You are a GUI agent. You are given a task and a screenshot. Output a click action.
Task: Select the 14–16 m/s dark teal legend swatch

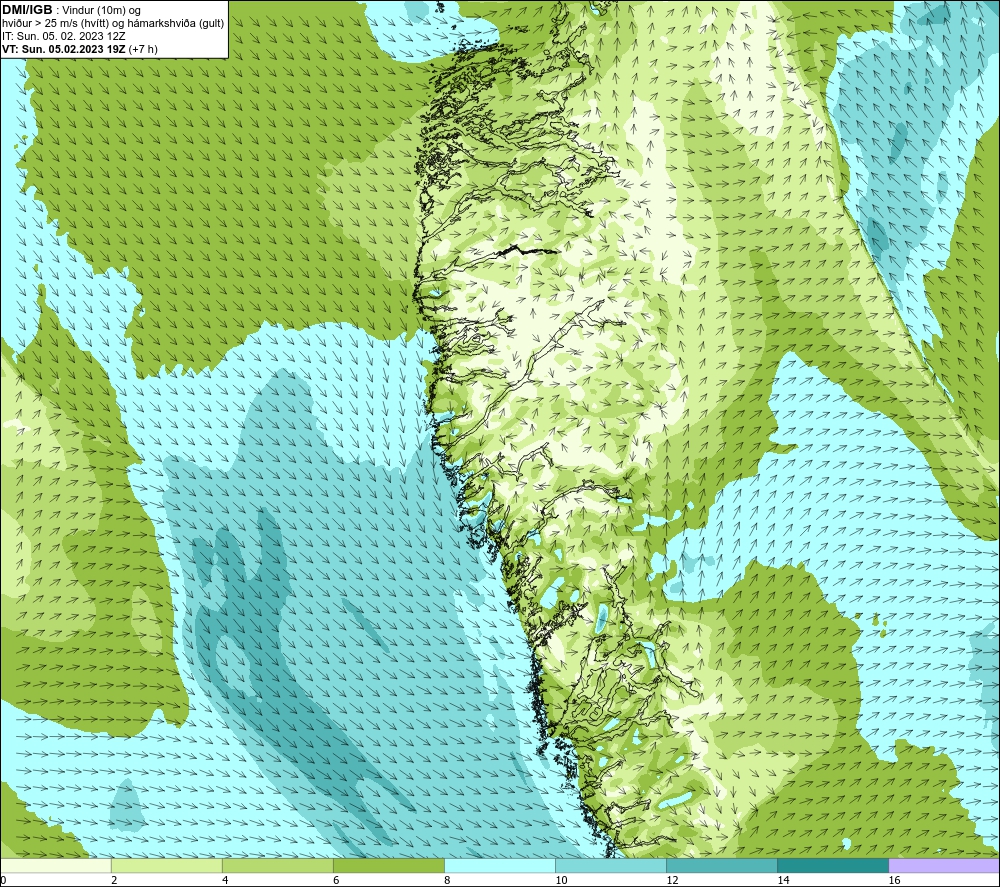coord(833,866)
